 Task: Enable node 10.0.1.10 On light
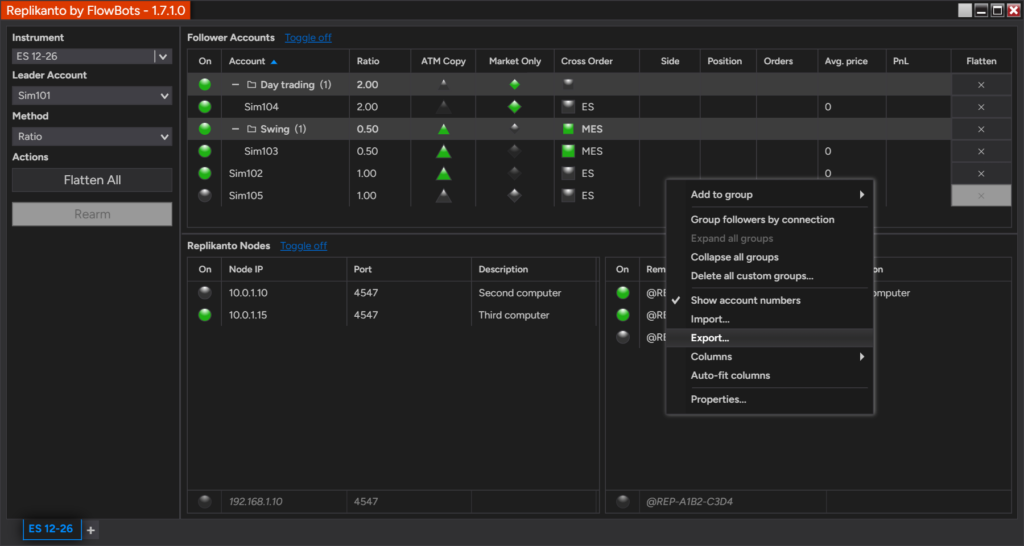coord(205,293)
